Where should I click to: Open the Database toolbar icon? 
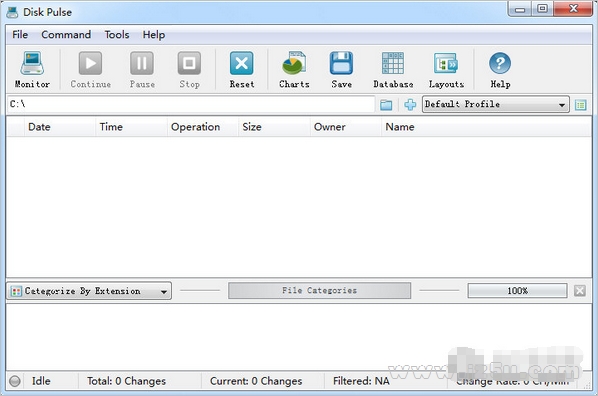tap(393, 70)
